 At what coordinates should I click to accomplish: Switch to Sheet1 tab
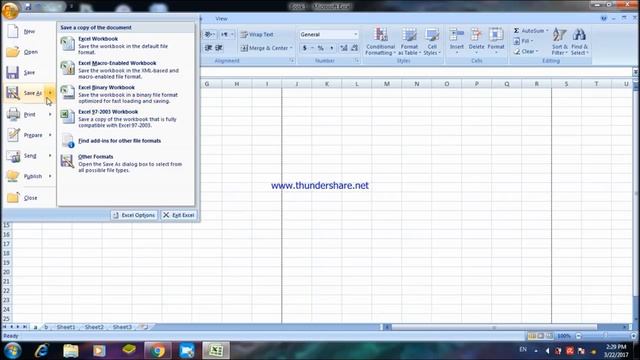pos(66,327)
